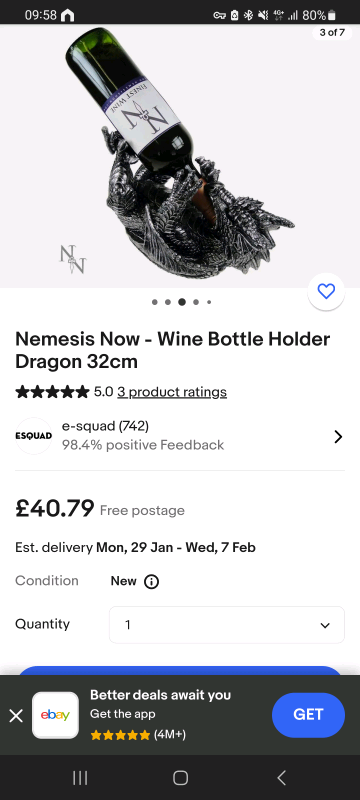Tap the e-squad (742) seller name
The height and width of the screenshot is (800, 360).
[x=105, y=426]
